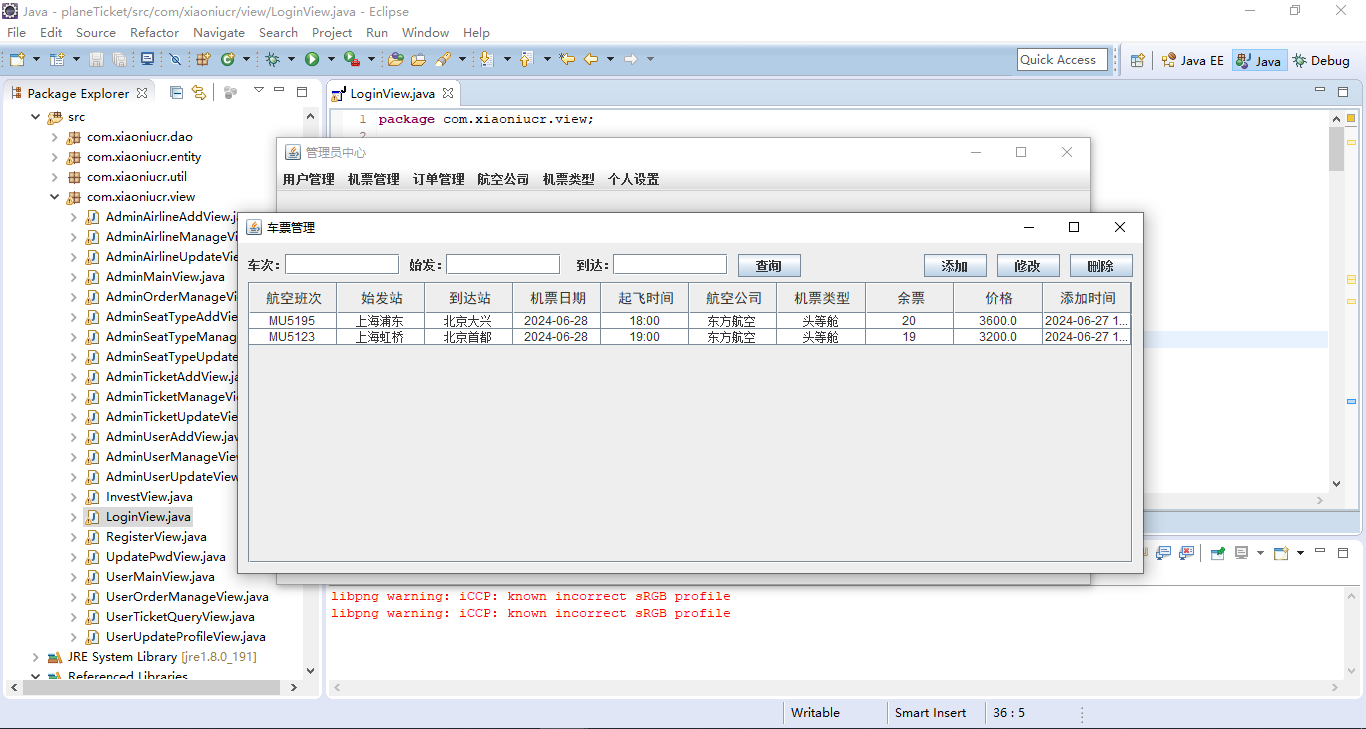
Task: Click the 到达 input field
Action: click(670, 264)
